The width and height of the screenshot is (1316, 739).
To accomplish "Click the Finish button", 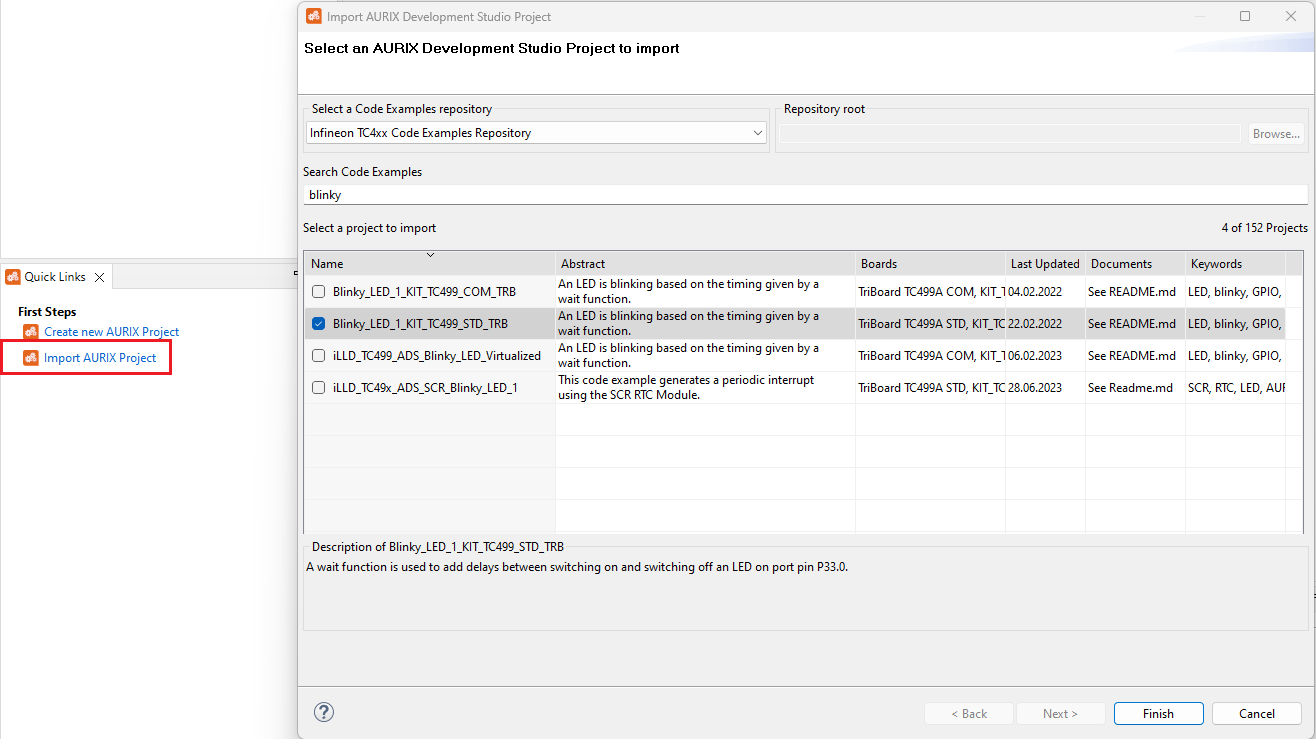I will pyautogui.click(x=1157, y=713).
